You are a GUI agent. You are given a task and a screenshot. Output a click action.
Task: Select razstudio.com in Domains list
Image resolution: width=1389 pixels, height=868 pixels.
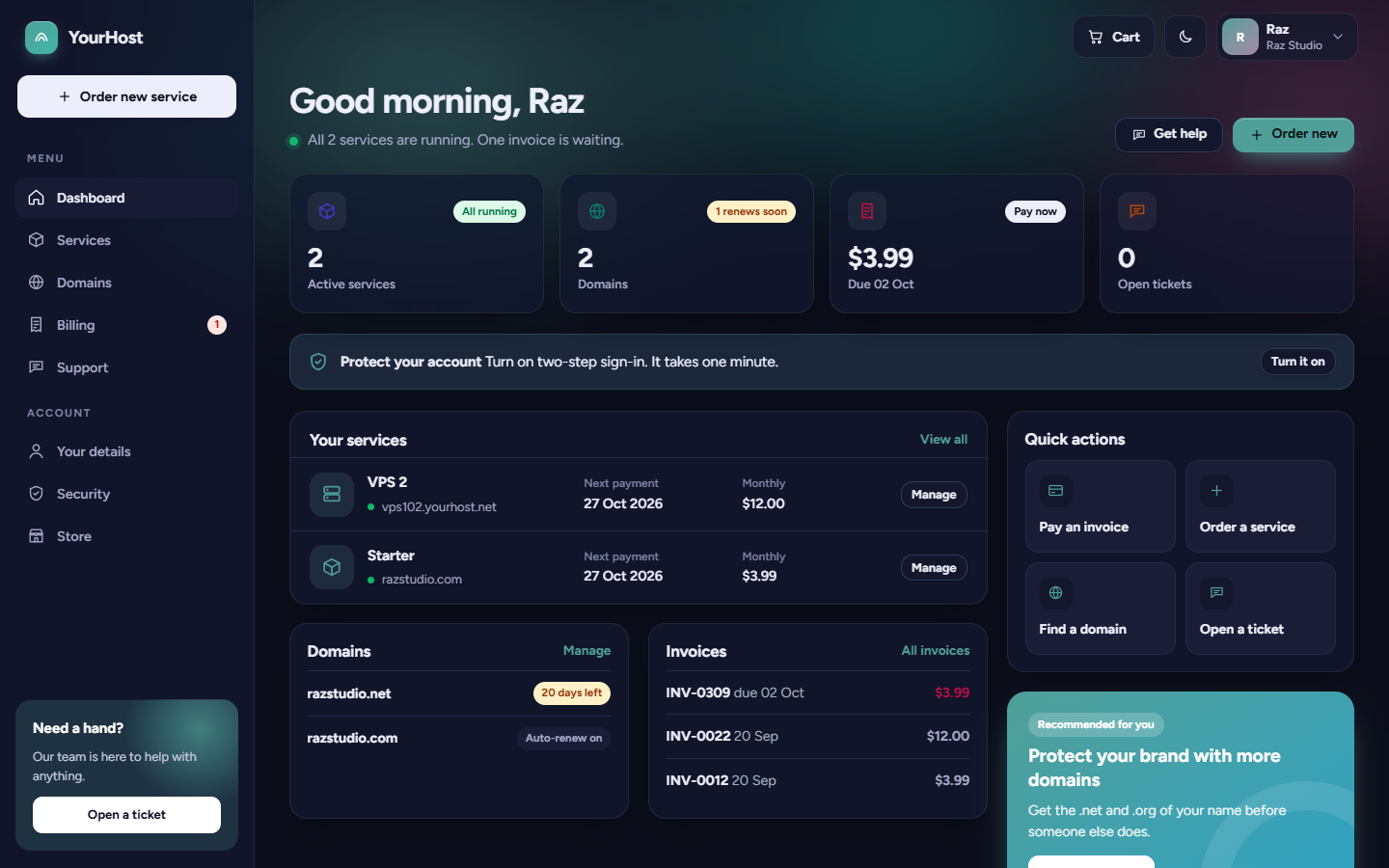[459, 738]
